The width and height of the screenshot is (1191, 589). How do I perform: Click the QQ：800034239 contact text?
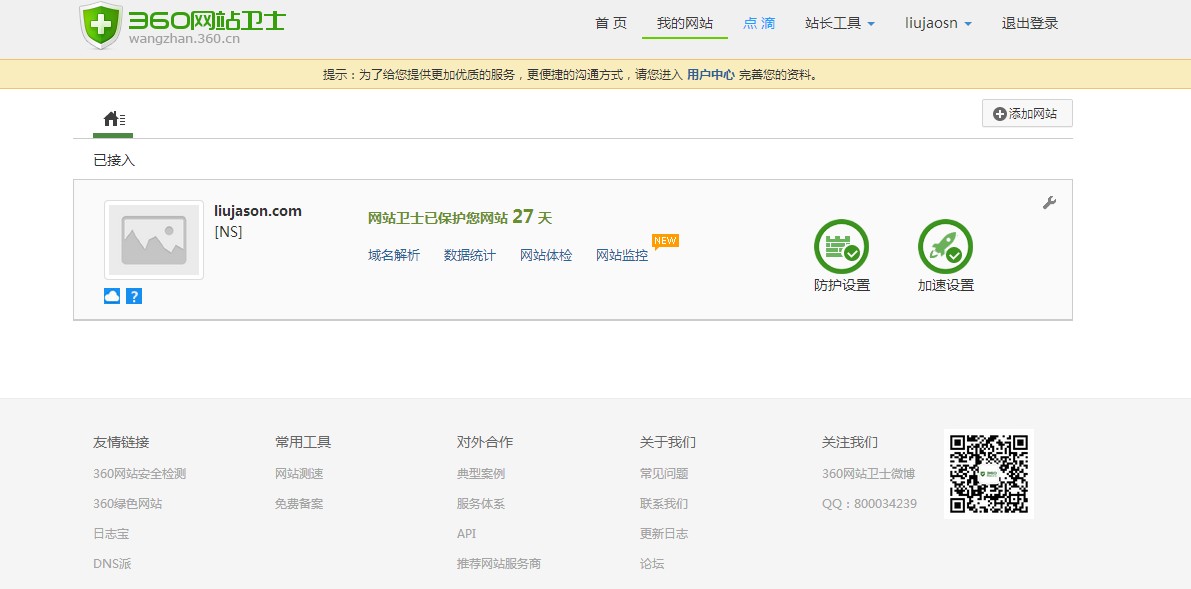click(869, 504)
